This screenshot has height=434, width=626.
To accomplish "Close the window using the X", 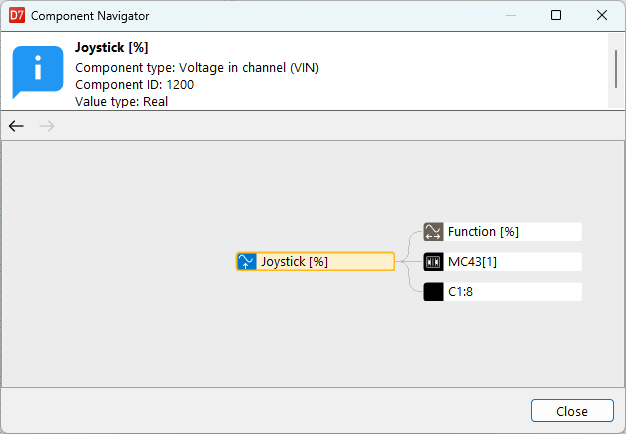I will [x=602, y=16].
